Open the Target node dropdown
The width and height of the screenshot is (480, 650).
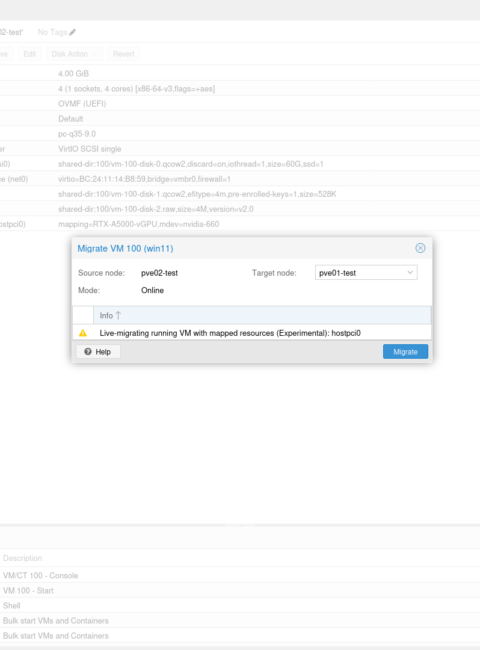[410, 273]
